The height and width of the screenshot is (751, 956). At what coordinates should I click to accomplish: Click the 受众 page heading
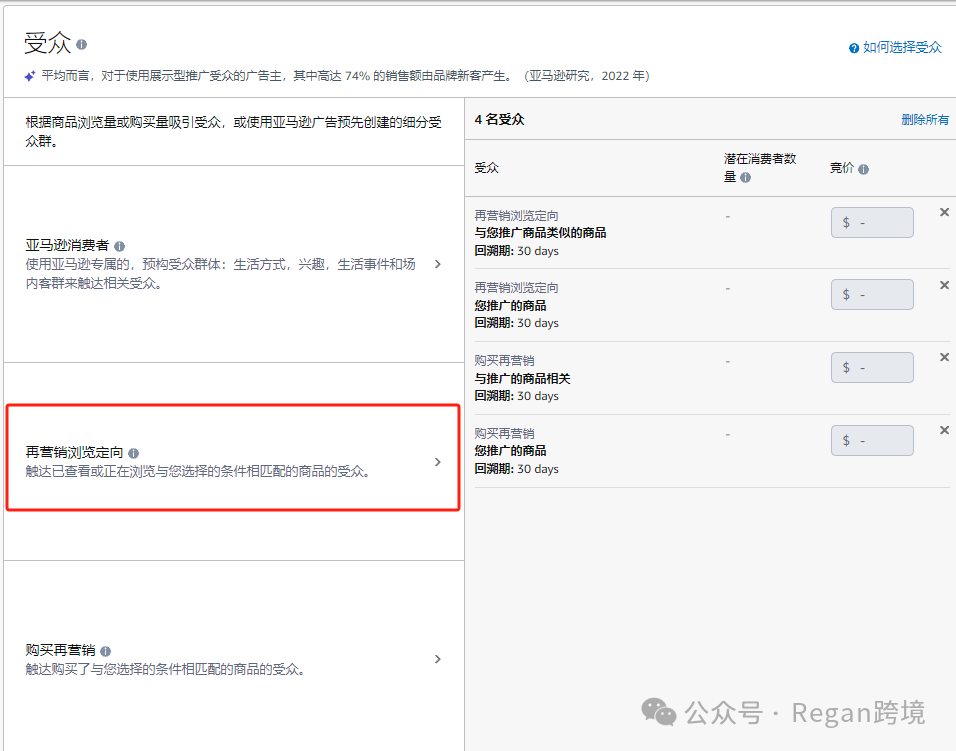(x=48, y=43)
